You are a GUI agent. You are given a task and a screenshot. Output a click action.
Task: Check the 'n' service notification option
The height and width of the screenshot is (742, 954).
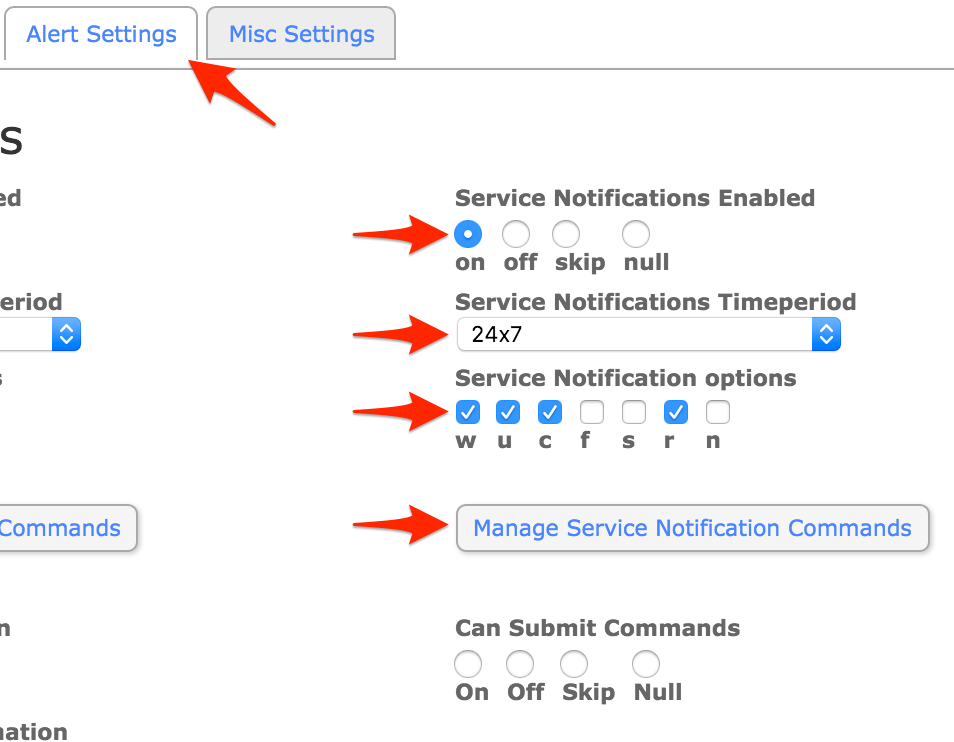718,412
